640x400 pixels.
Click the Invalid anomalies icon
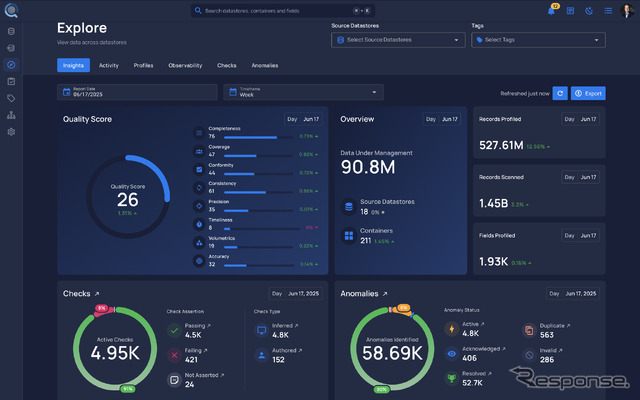click(x=529, y=355)
